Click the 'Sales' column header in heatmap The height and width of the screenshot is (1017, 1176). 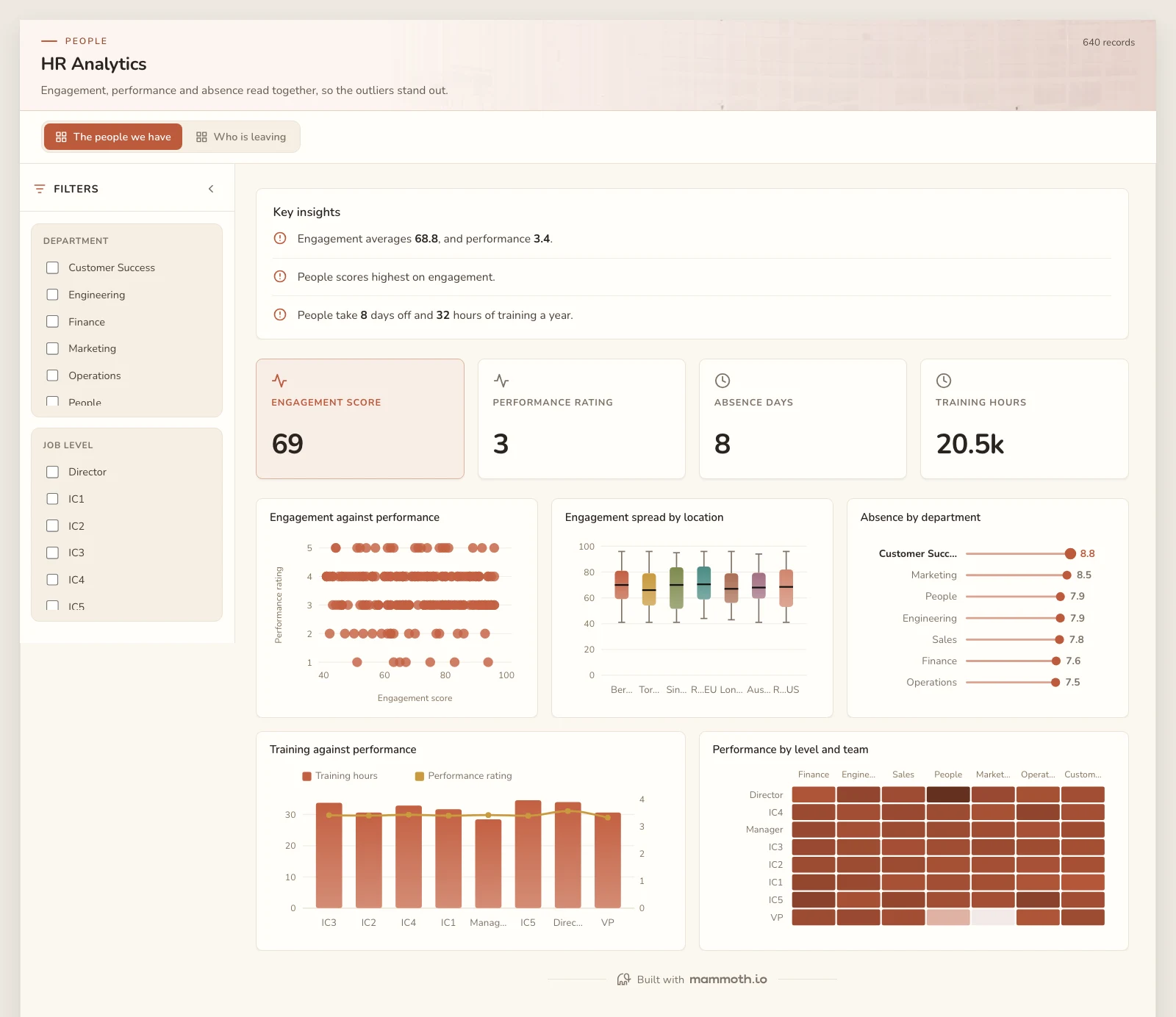coord(903,775)
